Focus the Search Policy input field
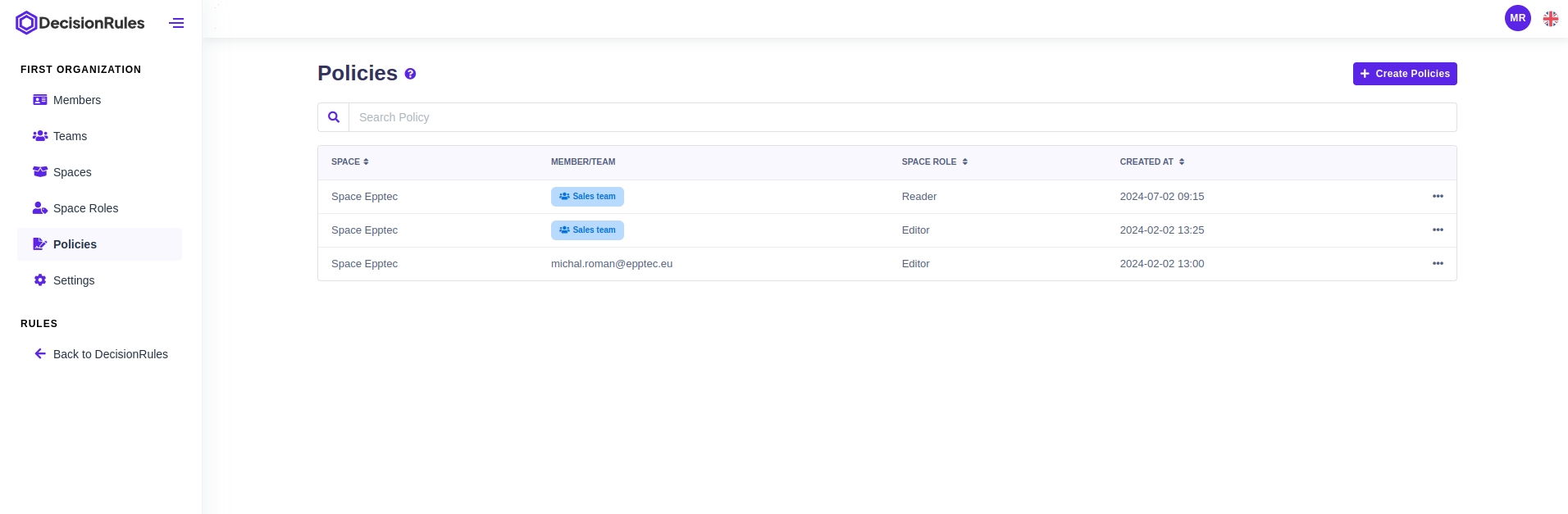 tap(902, 117)
